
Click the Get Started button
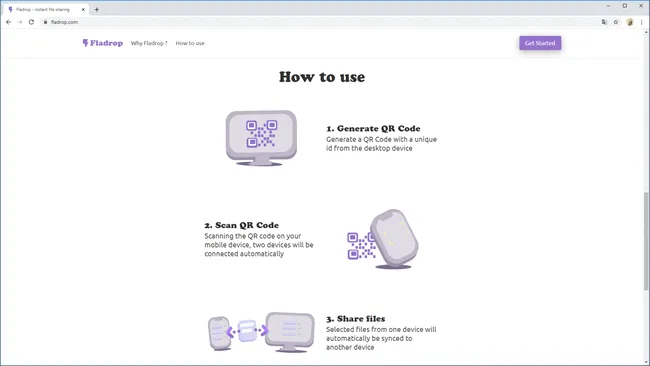click(x=540, y=43)
